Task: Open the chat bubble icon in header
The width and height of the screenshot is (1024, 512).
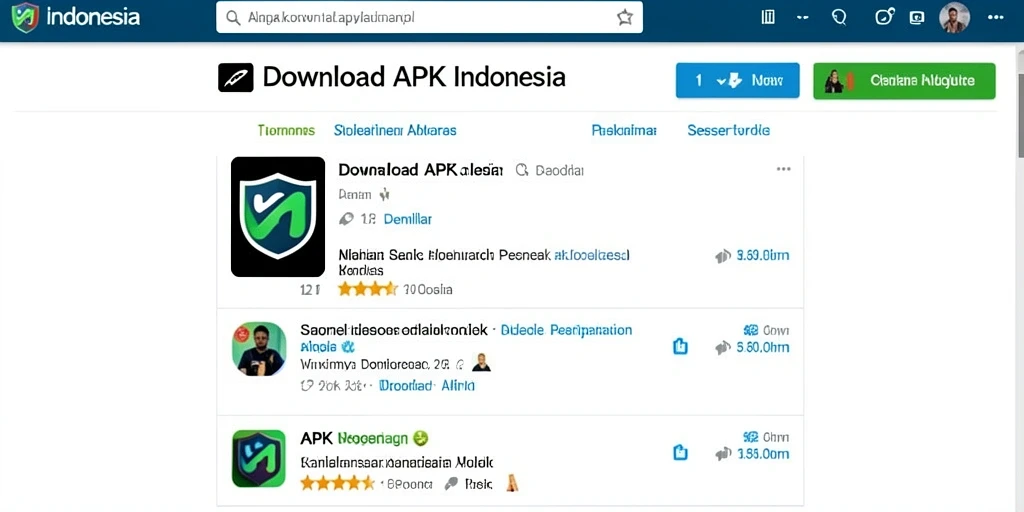Action: pyautogui.click(x=839, y=18)
